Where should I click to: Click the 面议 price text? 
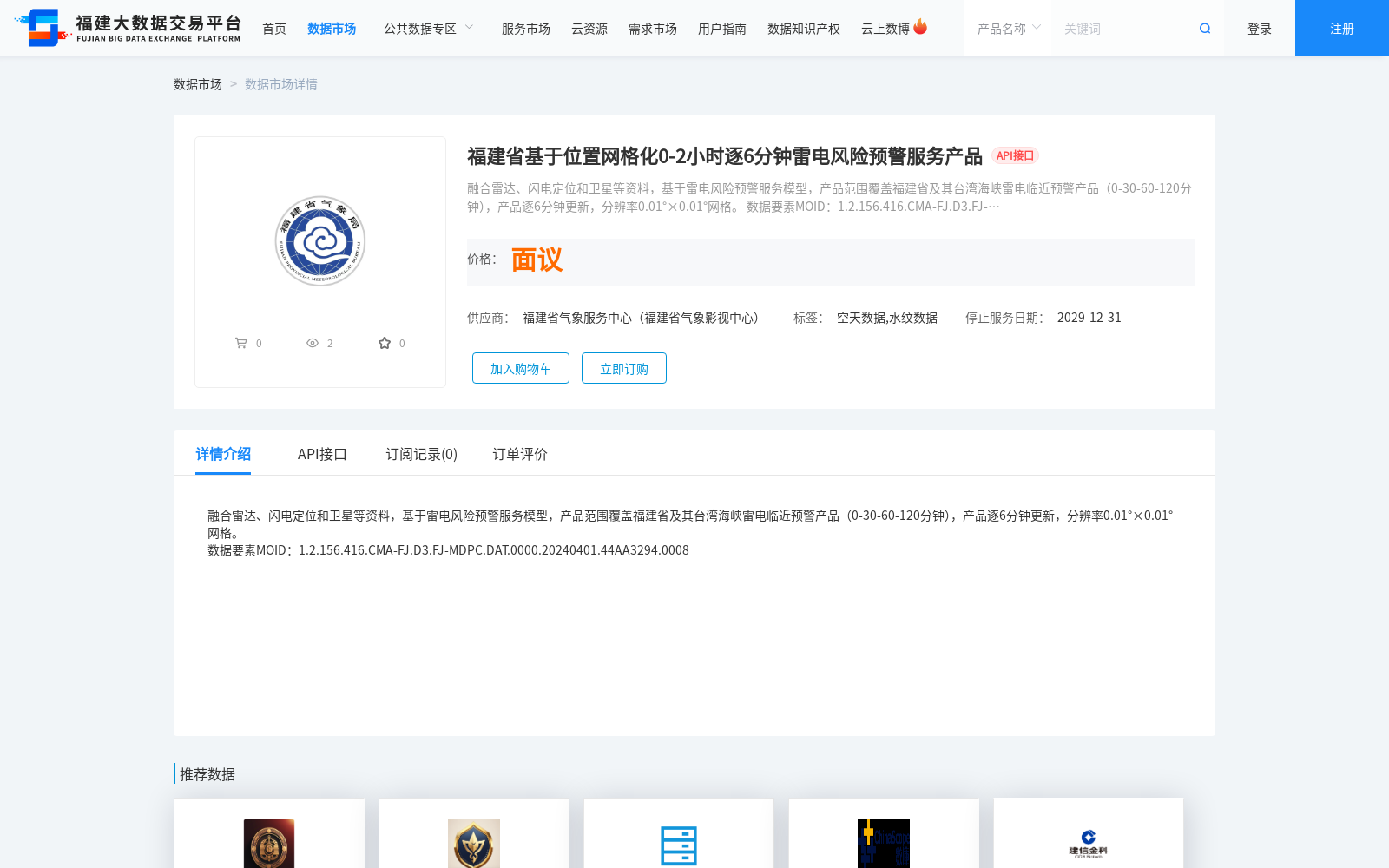click(x=537, y=260)
